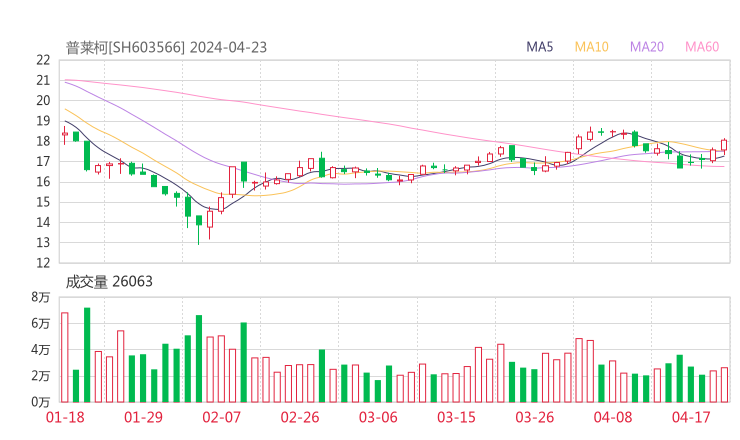Click the MA60 legend label
The width and height of the screenshot is (740, 440).
coord(702,47)
